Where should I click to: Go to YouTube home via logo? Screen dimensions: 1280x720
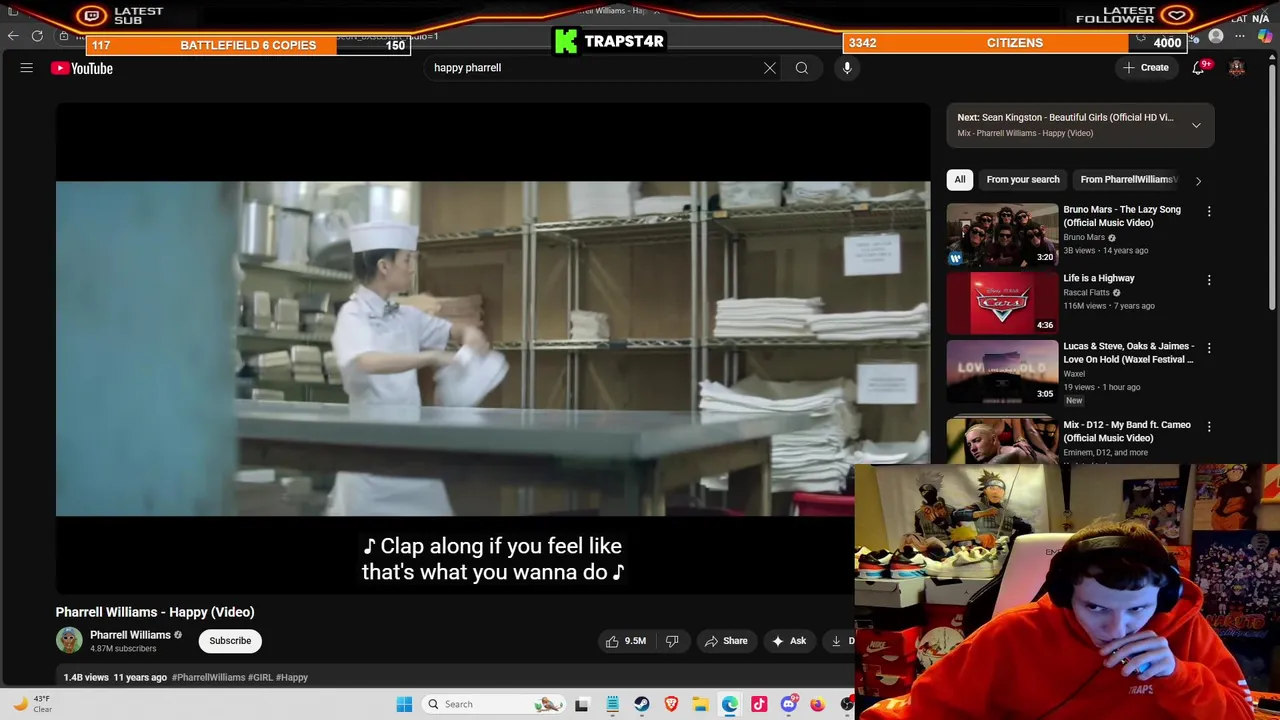pyautogui.click(x=82, y=68)
